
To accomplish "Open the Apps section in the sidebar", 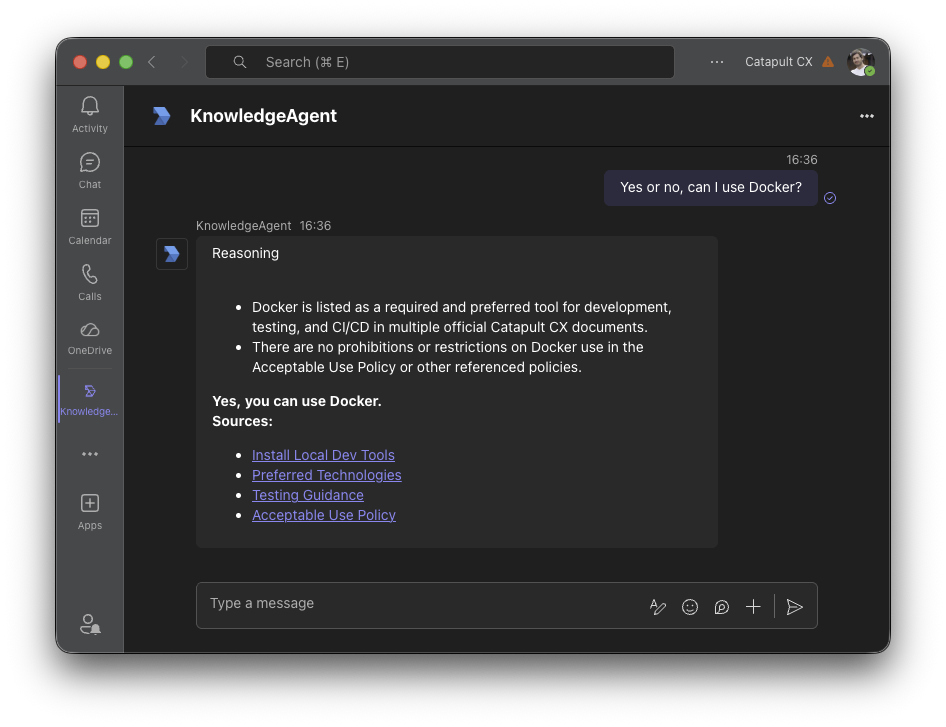I will point(89,511).
